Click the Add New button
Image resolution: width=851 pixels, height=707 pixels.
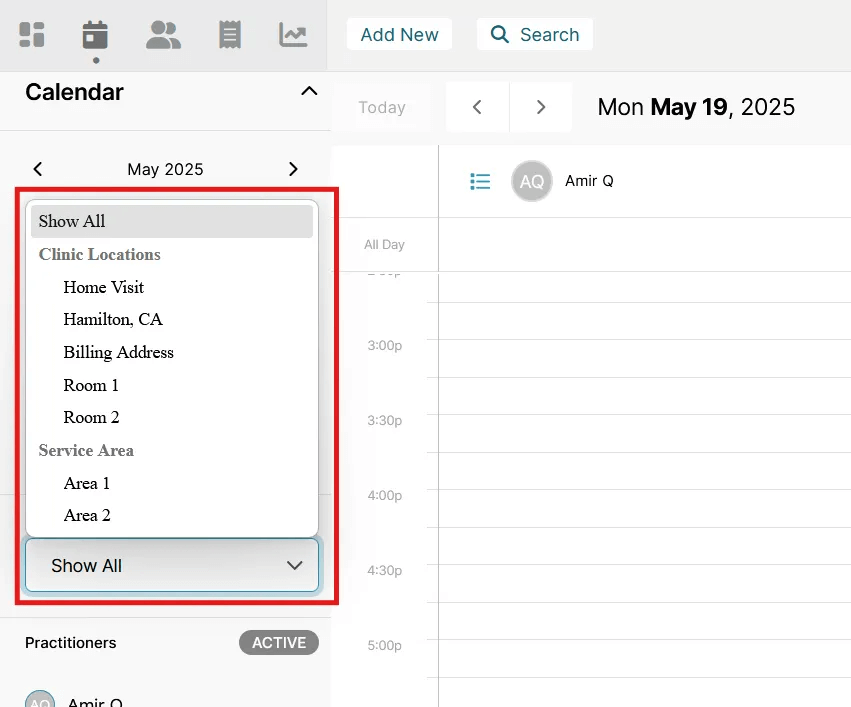click(399, 34)
